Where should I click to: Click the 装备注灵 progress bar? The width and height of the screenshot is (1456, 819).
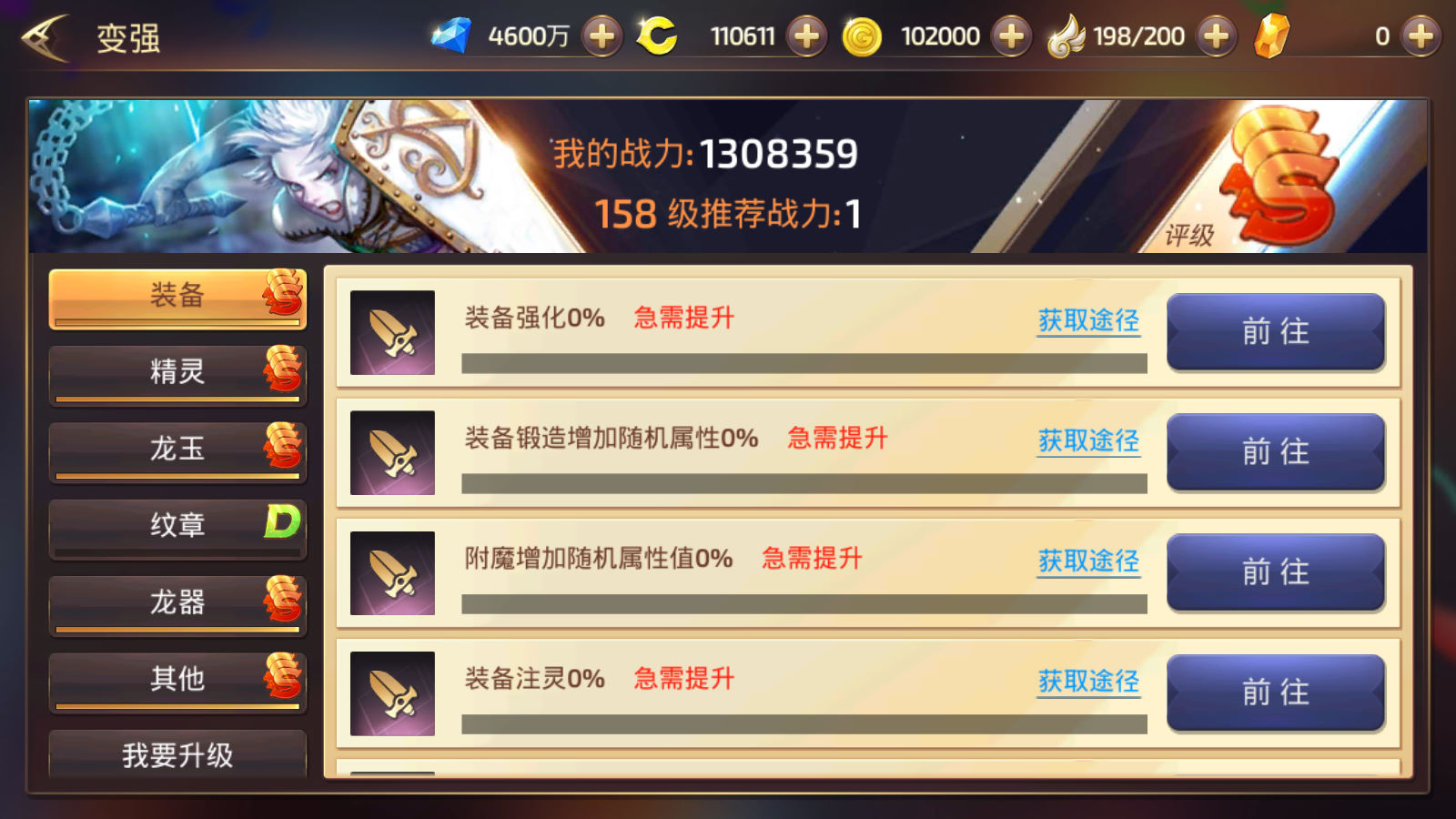[x=804, y=724]
